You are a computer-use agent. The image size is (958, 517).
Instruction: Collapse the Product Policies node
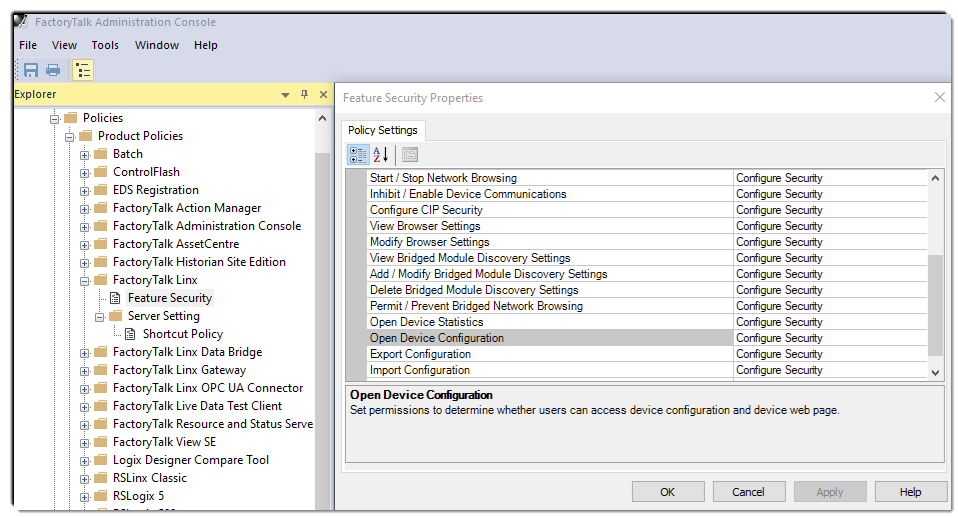pos(70,137)
